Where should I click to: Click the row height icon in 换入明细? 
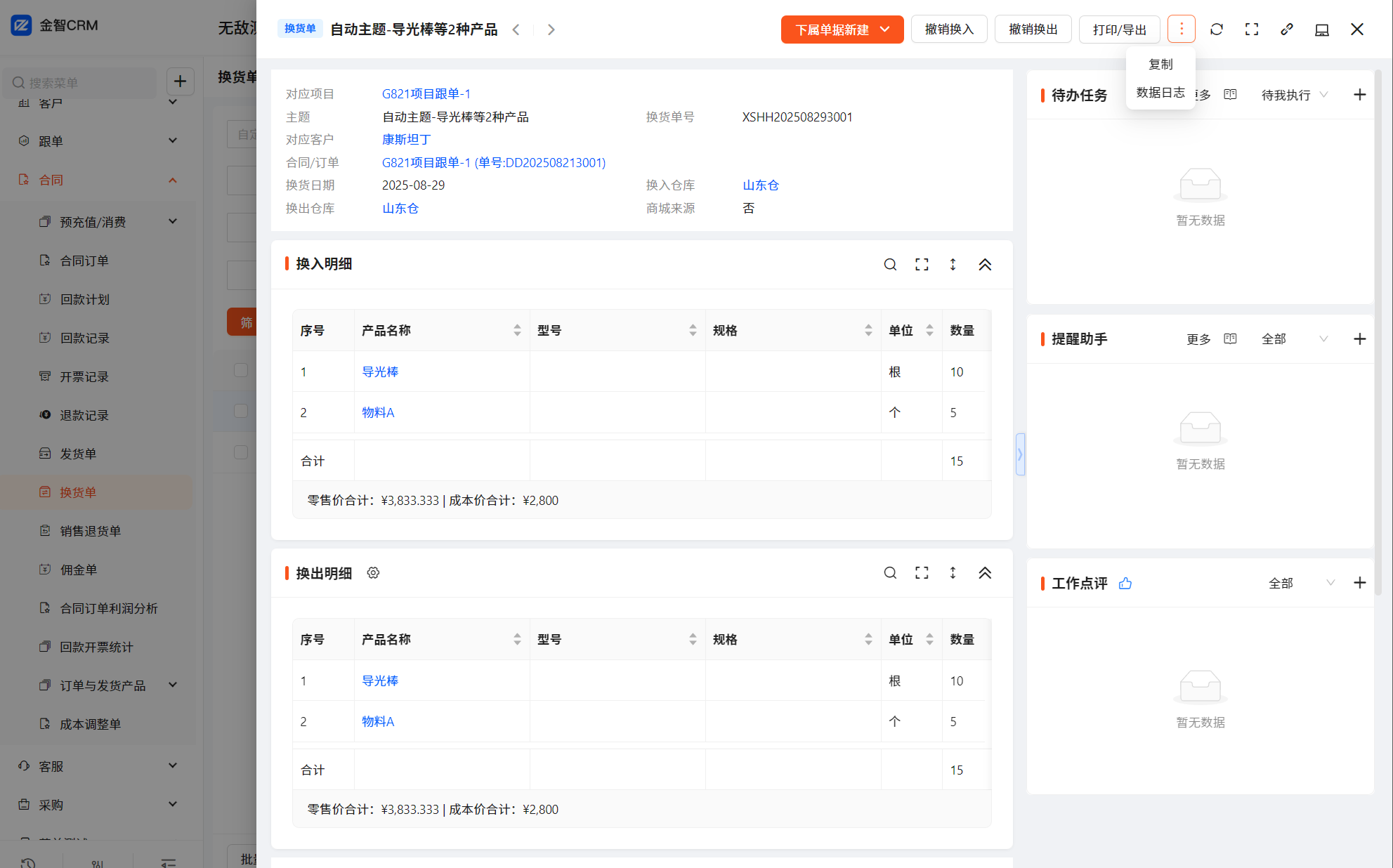pos(953,265)
